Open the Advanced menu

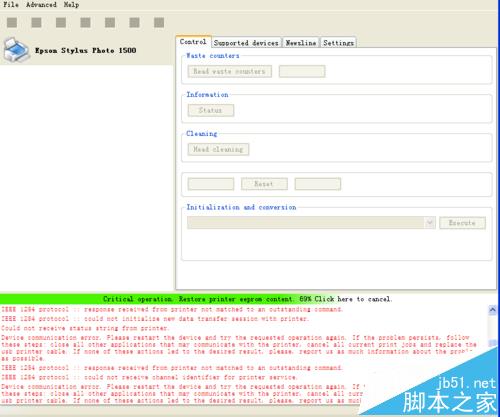pos(41,5)
